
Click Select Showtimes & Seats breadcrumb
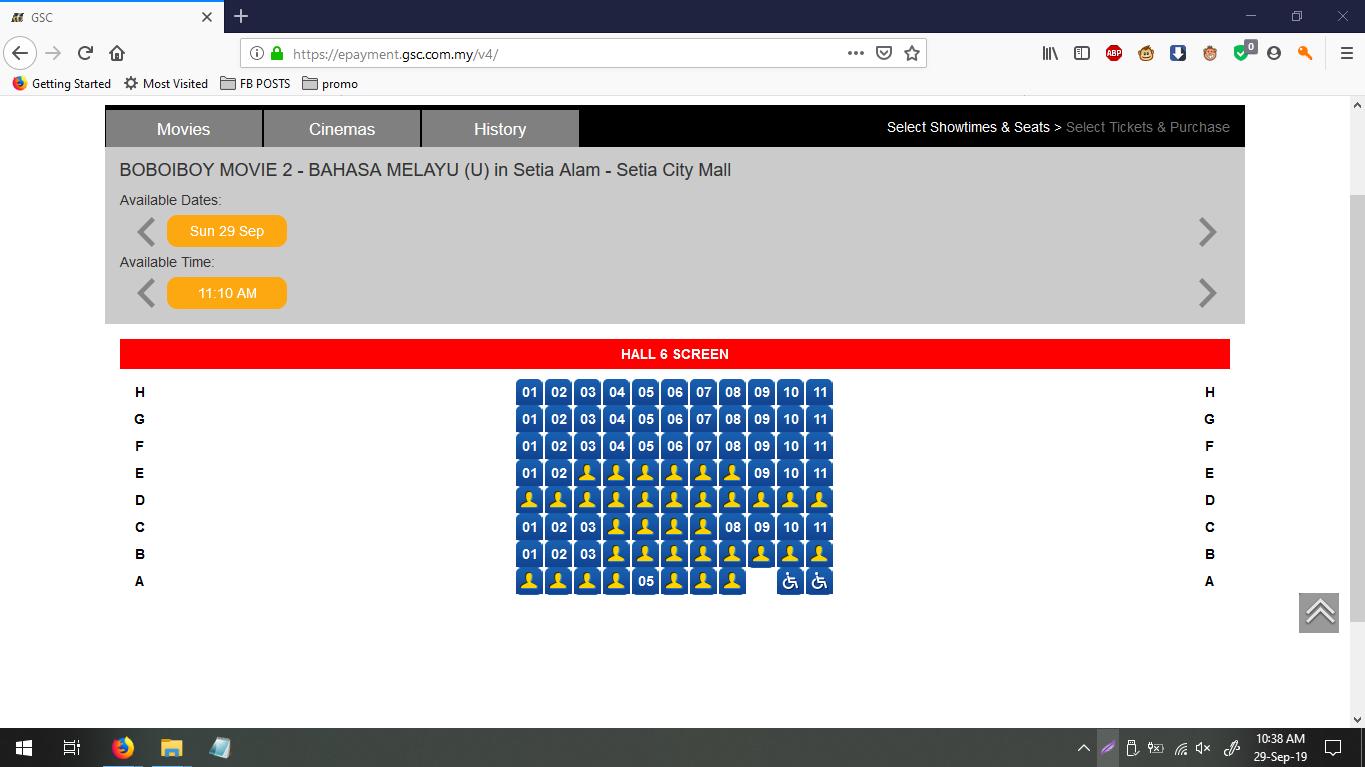(968, 127)
